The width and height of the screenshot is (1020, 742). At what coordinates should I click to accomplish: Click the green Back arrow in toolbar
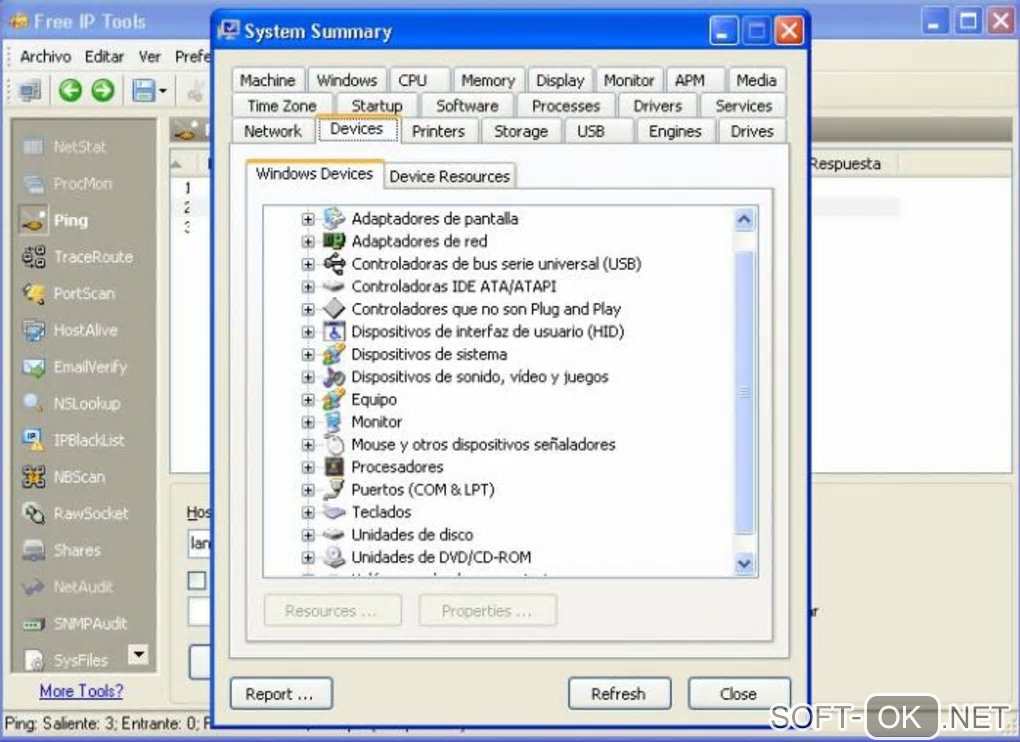click(x=70, y=90)
